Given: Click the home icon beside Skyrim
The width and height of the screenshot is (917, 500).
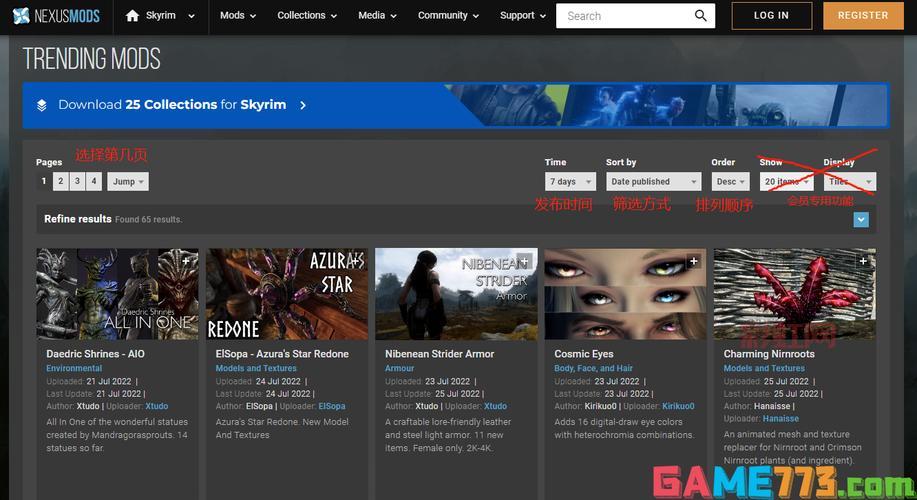Looking at the screenshot, I should pyautogui.click(x=132, y=16).
